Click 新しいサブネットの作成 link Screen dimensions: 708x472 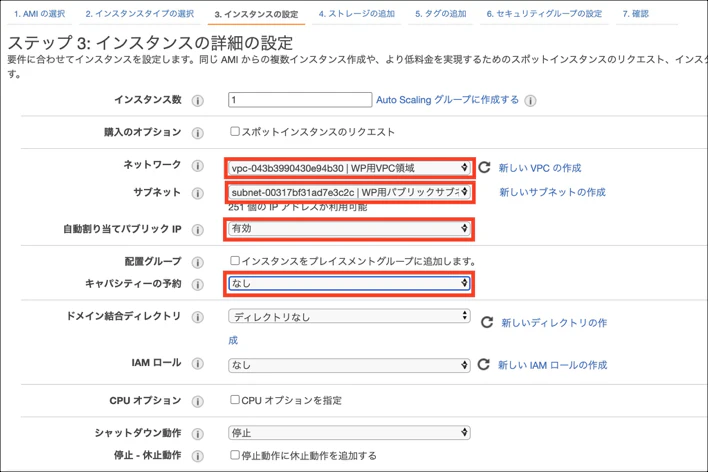point(552,192)
